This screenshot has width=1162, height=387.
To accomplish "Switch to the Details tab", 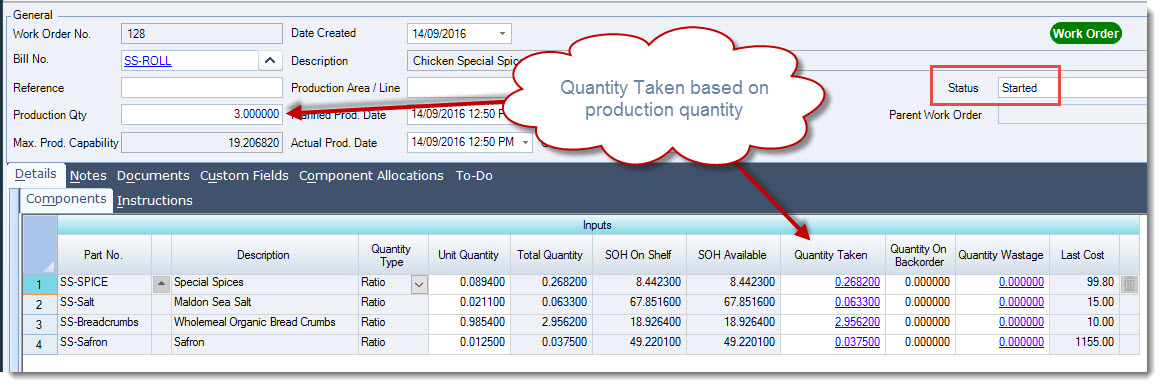I will [36, 174].
